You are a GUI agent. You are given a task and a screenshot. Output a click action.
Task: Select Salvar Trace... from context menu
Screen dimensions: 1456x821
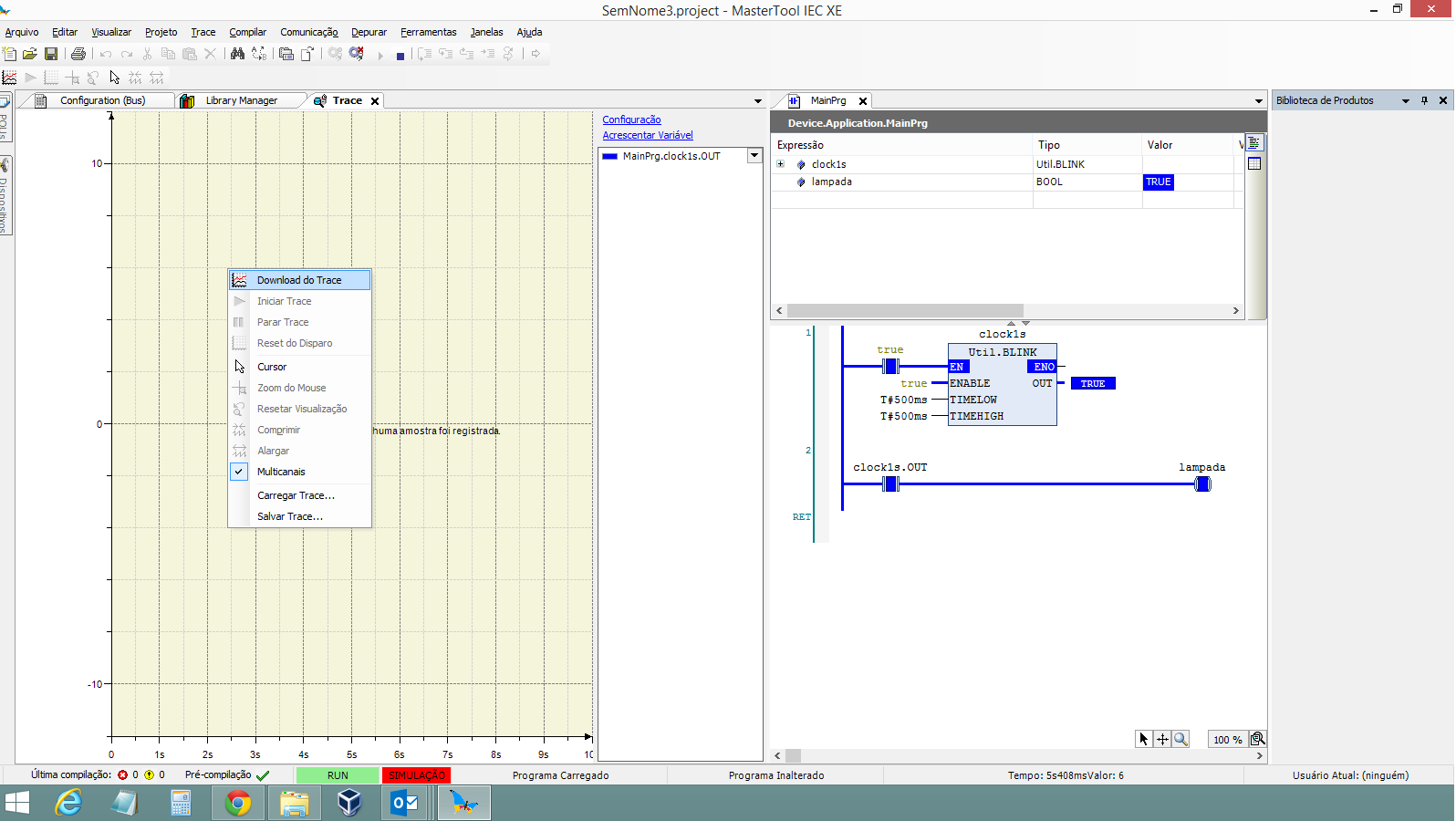click(x=289, y=516)
